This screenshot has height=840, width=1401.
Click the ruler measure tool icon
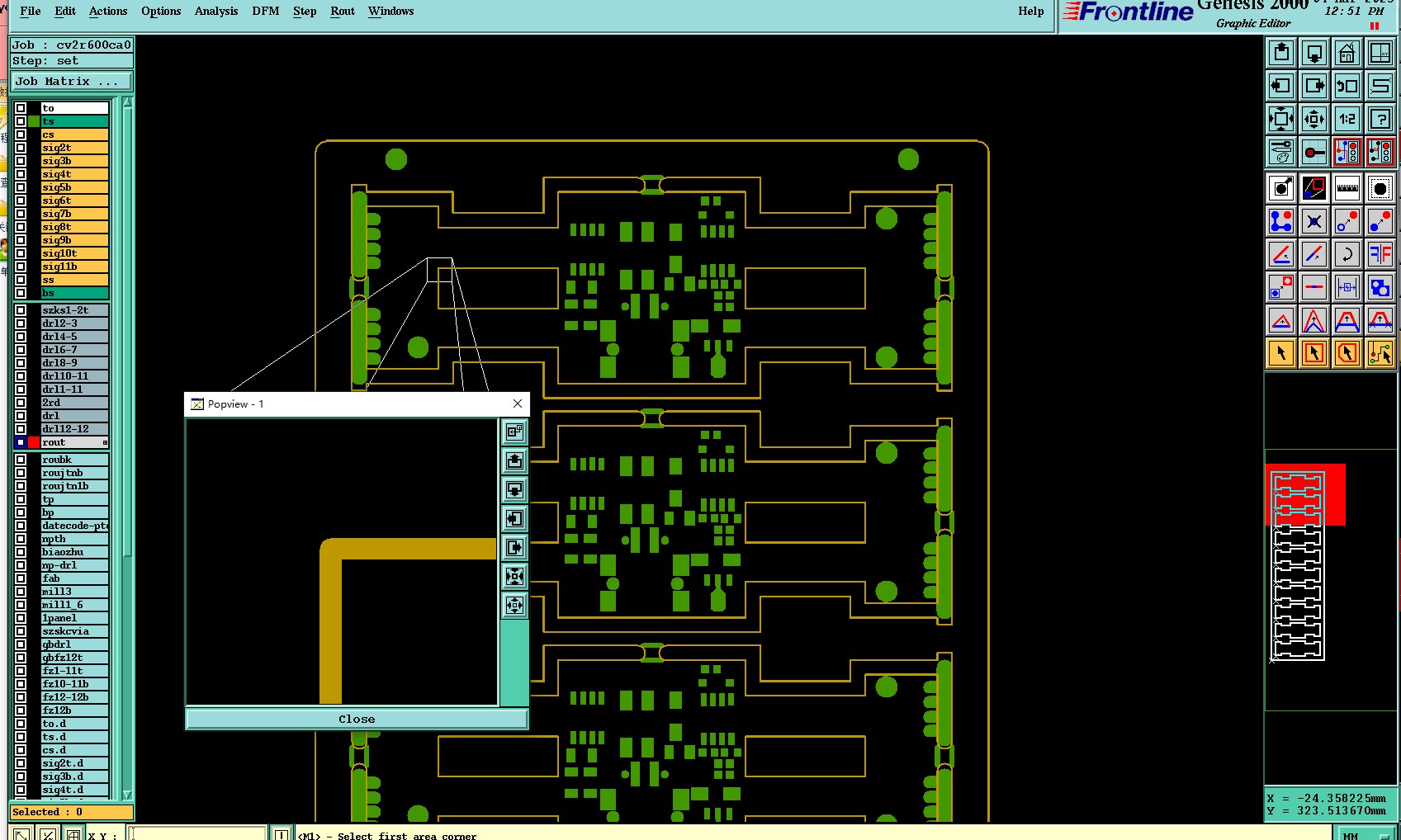pyautogui.click(x=1347, y=188)
